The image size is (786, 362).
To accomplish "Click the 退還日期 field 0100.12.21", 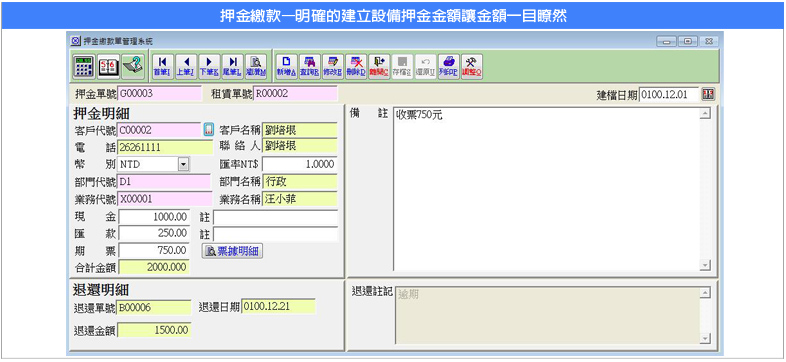I will 278,306.
